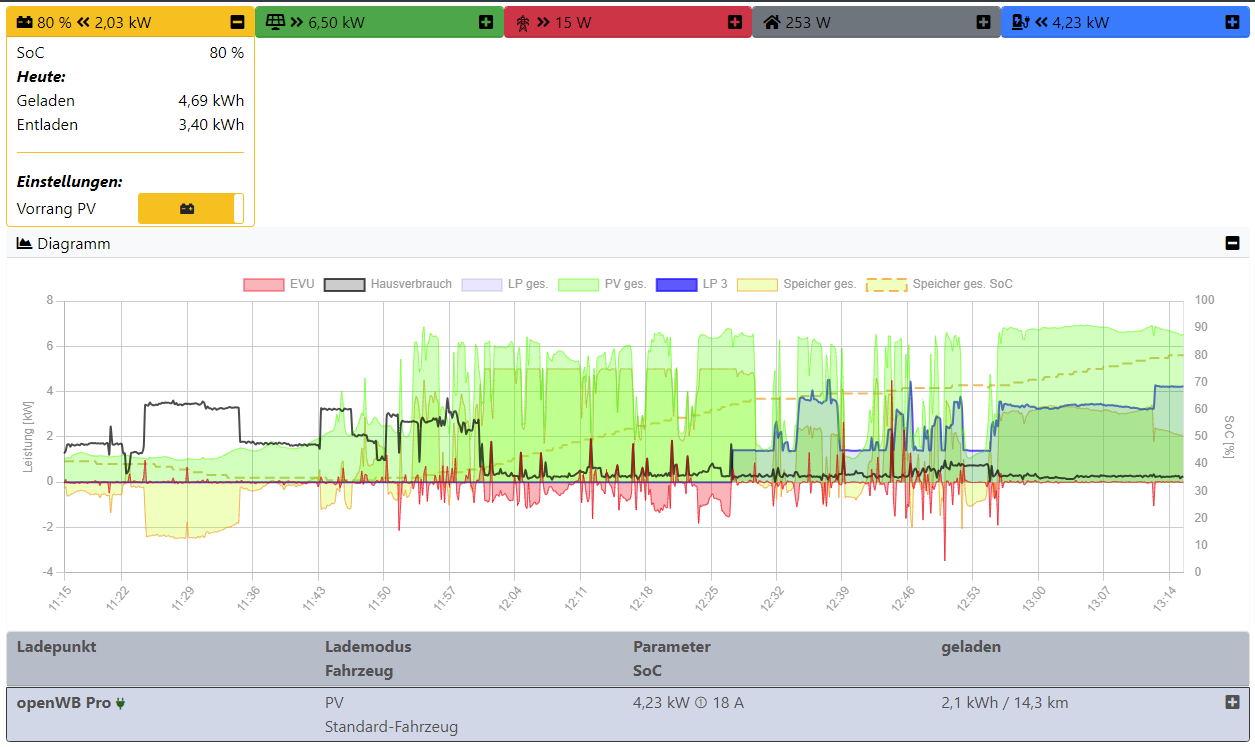Expand the PV 6,50 kW card

tap(486, 22)
